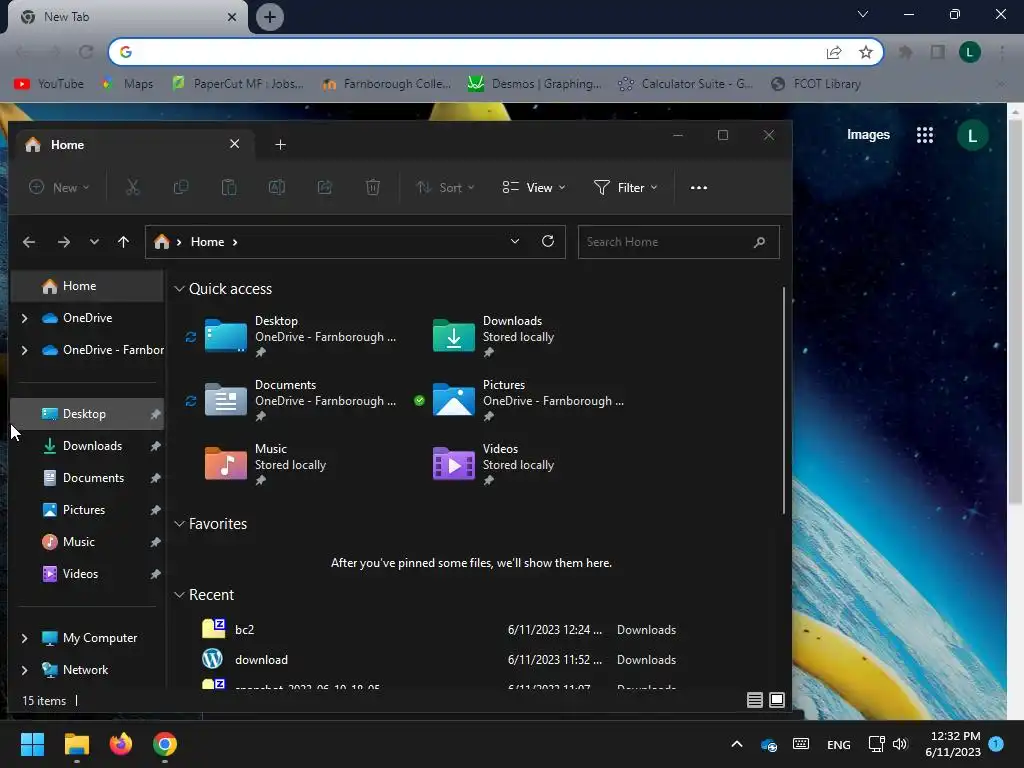The width and height of the screenshot is (1024, 768).
Task: Open the New dropdown in Explorer
Action: tap(59, 187)
